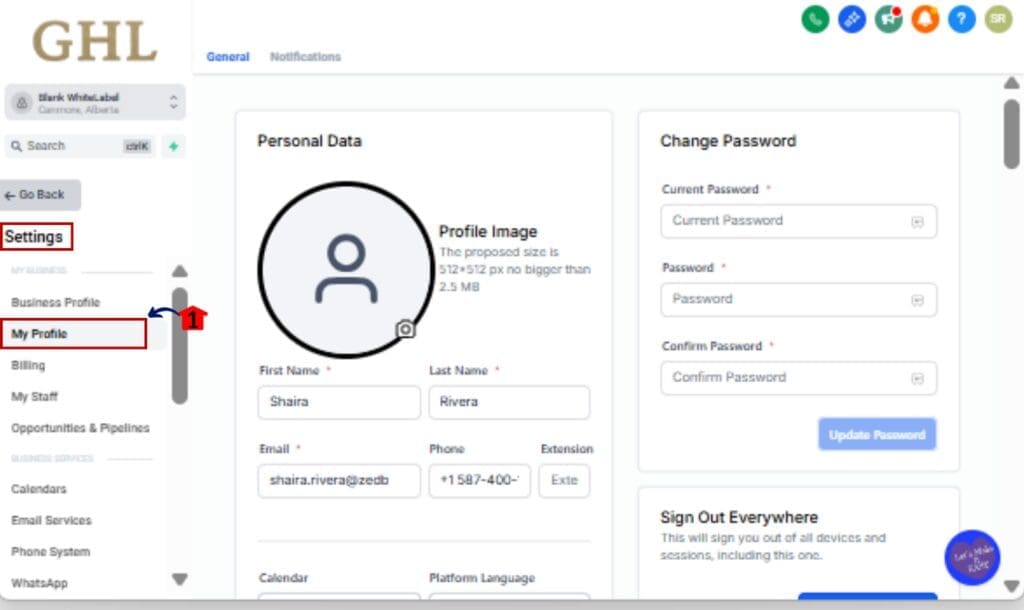Toggle visibility in Confirm Password field

(x=916, y=378)
